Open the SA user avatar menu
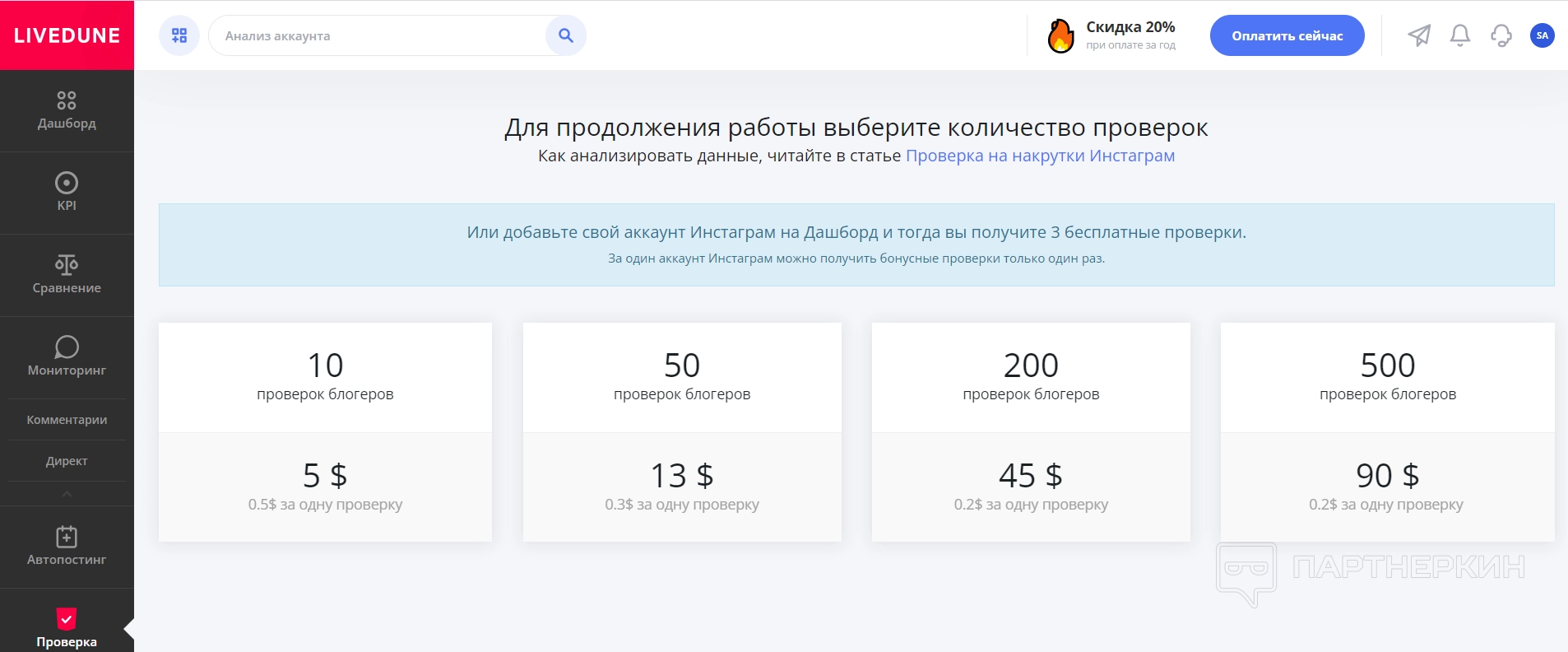Screen dimensions: 1568x652 [1542, 35]
